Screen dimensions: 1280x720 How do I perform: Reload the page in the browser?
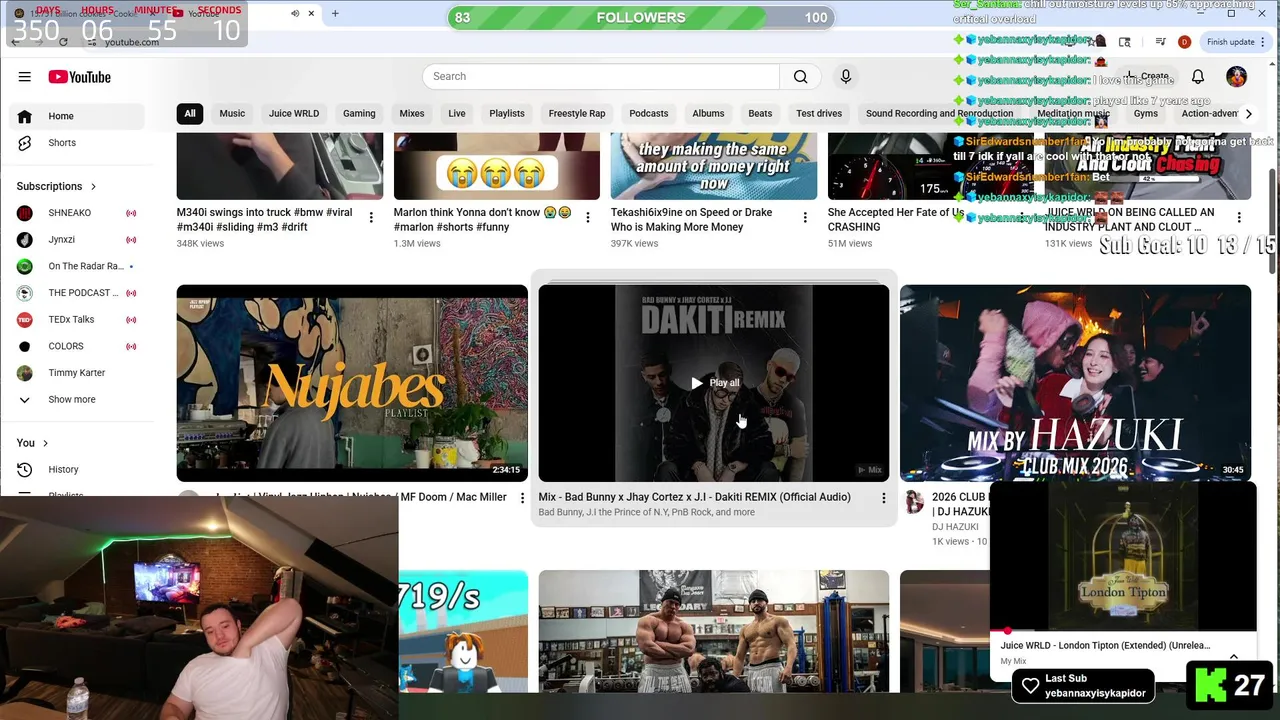click(x=64, y=42)
